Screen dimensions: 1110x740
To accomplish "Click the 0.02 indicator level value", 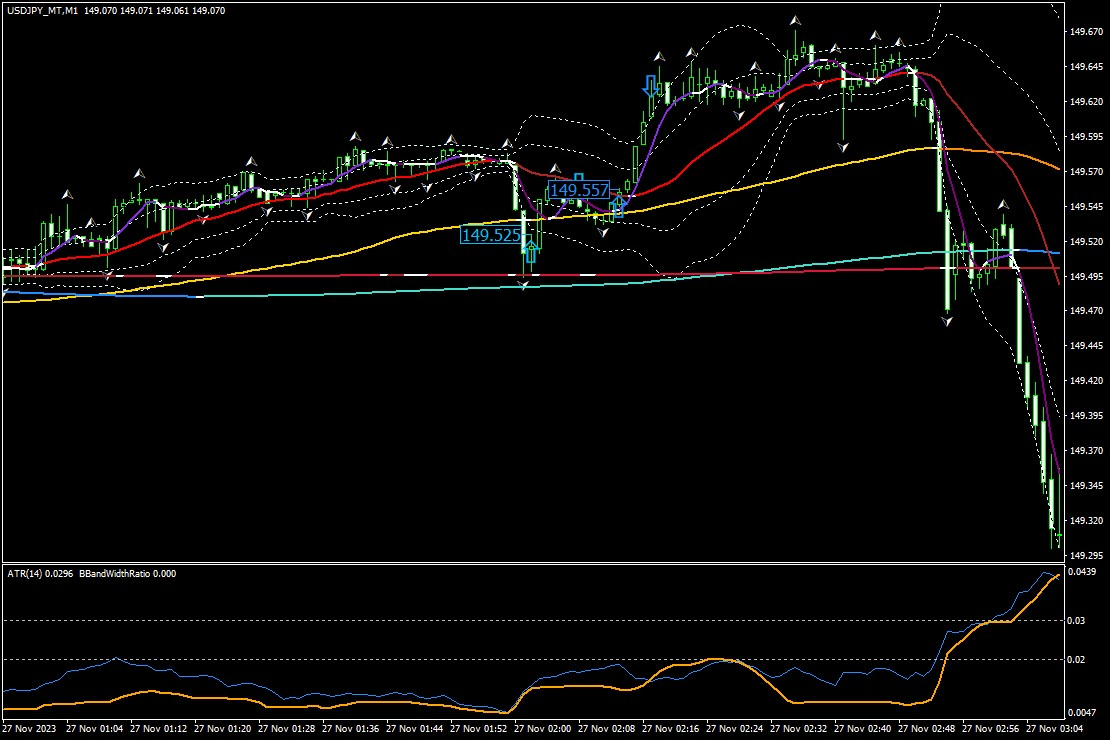I will (1077, 659).
